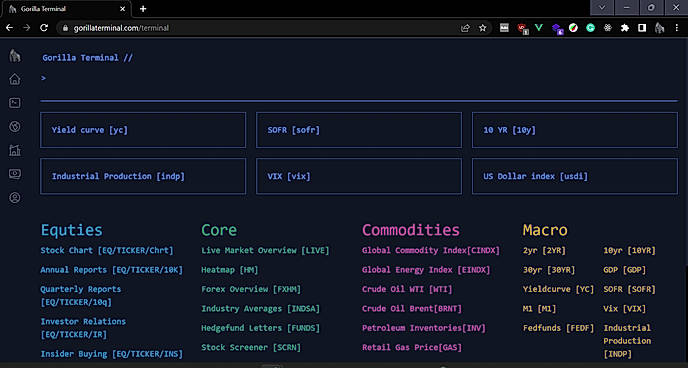The width and height of the screenshot is (688, 368).
Task: Click the green V extension icon
Action: point(539,28)
